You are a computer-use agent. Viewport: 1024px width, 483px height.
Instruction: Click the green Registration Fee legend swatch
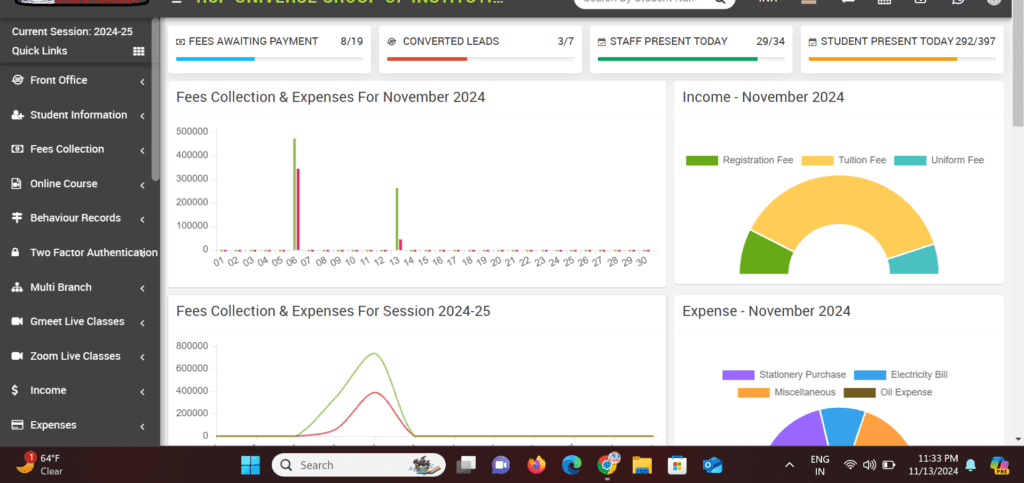pos(702,160)
